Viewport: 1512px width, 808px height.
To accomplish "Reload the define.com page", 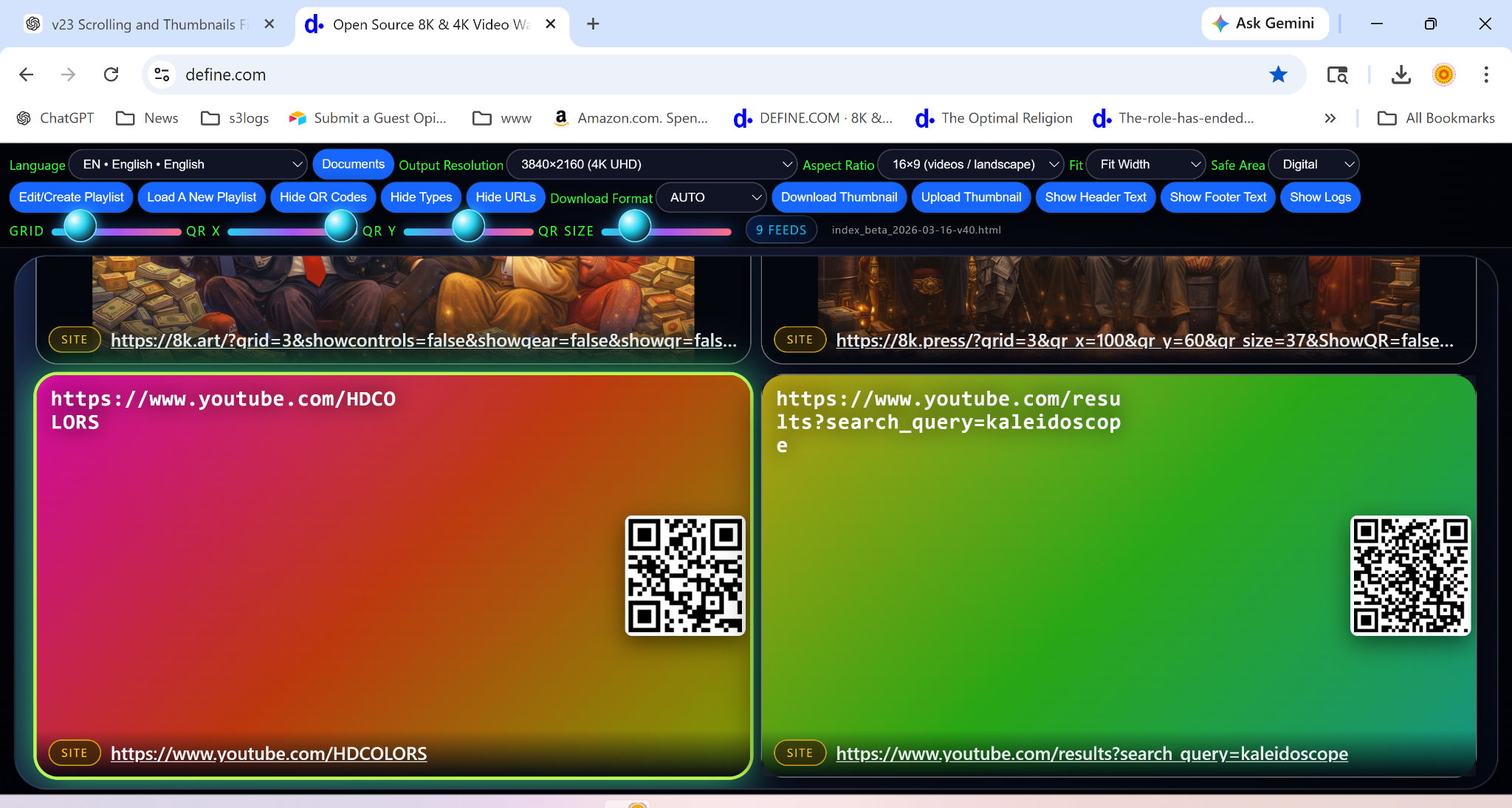I will [x=111, y=75].
